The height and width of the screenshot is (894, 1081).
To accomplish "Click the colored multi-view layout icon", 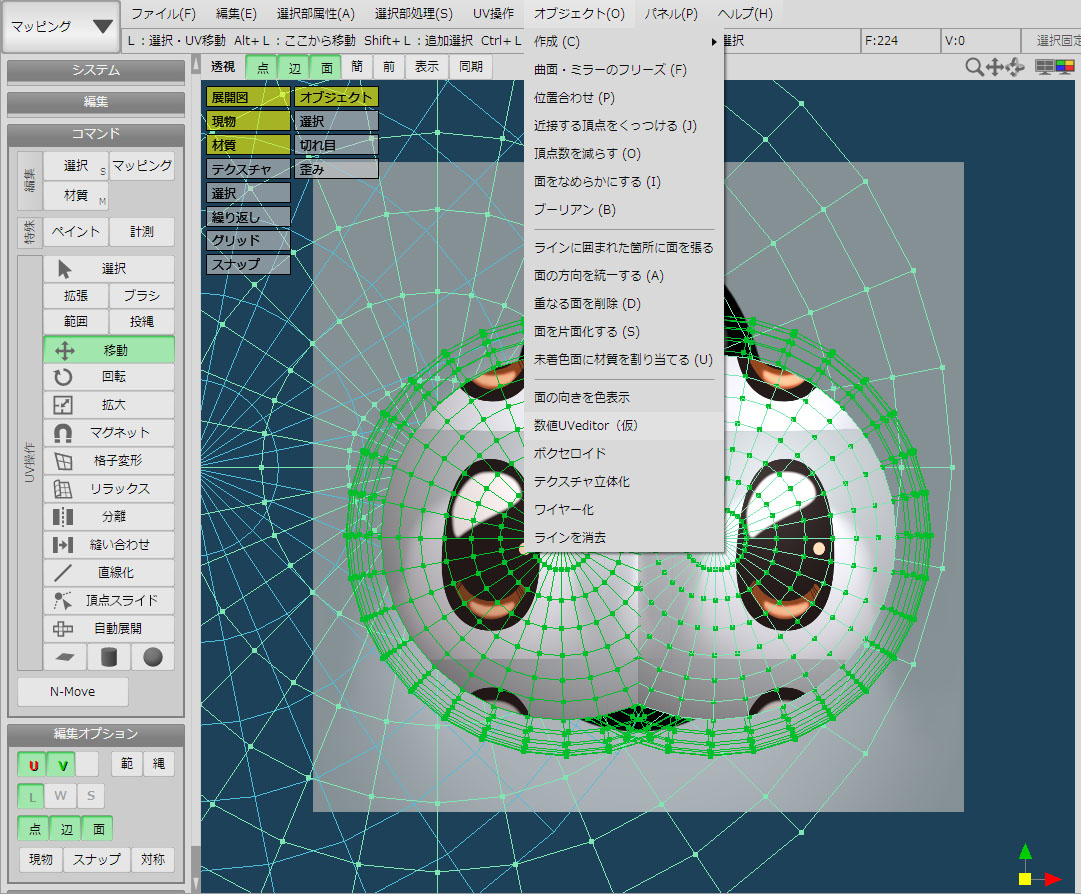I will [1065, 67].
